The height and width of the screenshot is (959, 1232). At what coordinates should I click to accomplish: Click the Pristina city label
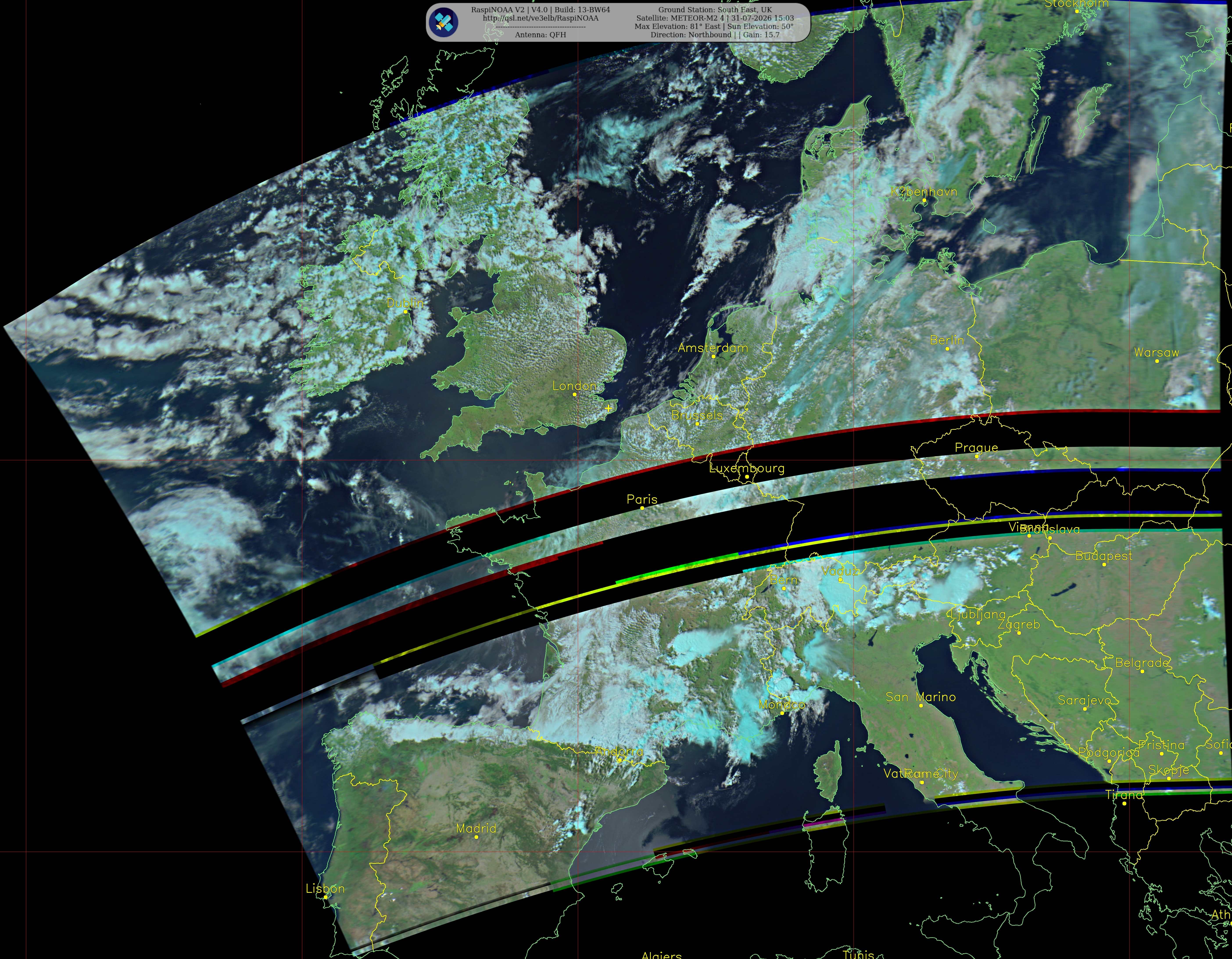[1162, 745]
